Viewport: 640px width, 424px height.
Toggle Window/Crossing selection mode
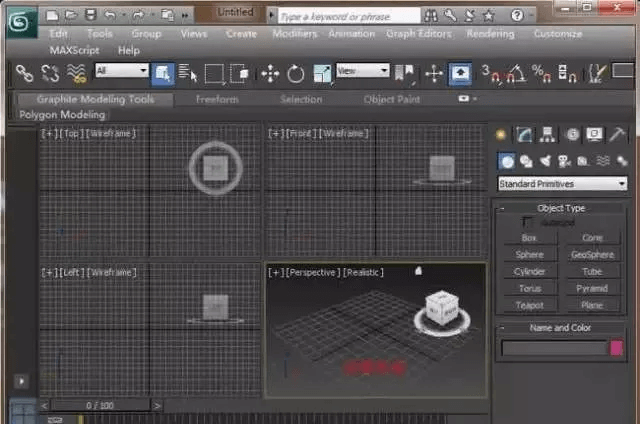pos(240,74)
